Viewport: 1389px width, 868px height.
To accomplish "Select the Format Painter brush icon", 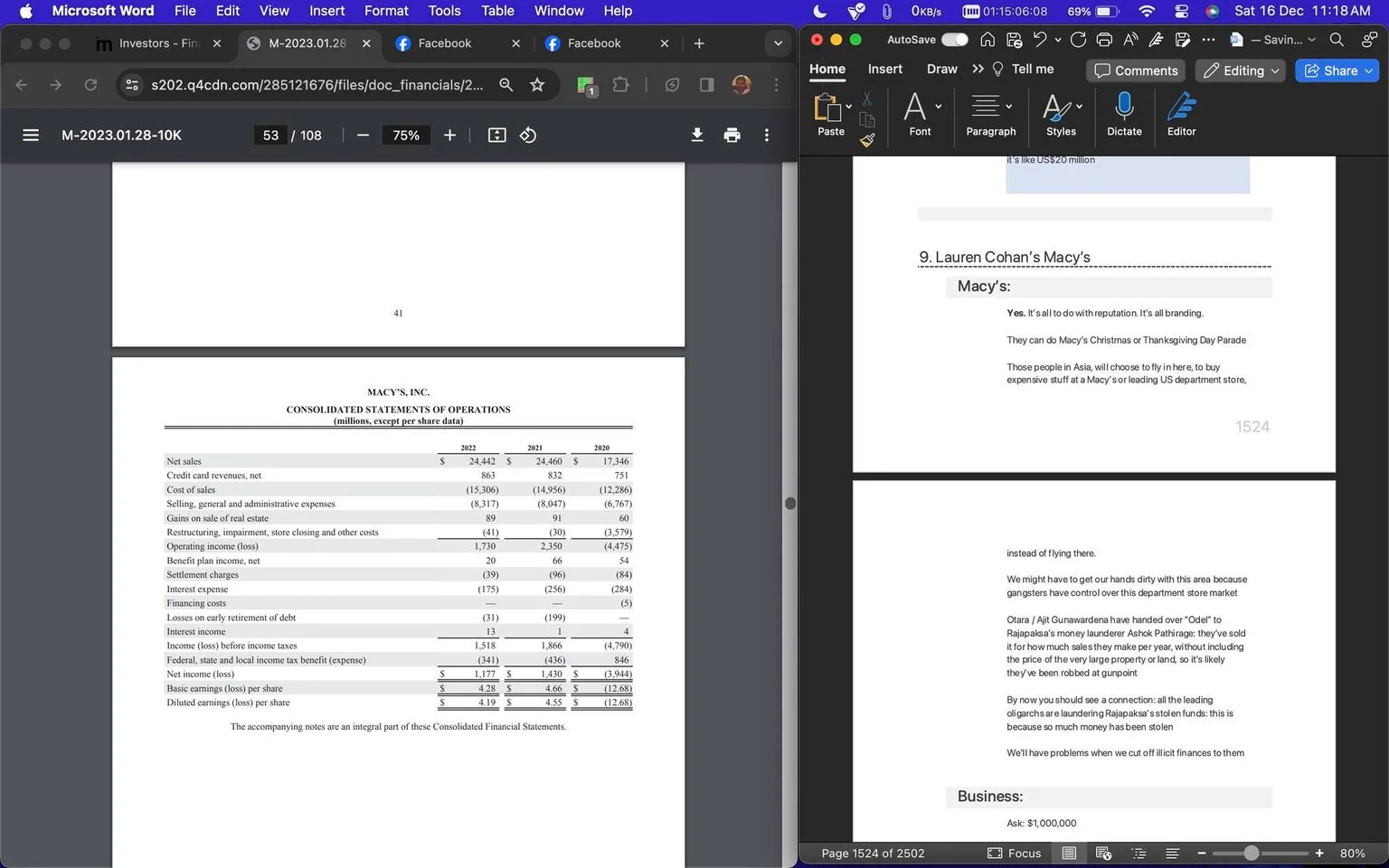I will coord(866,140).
